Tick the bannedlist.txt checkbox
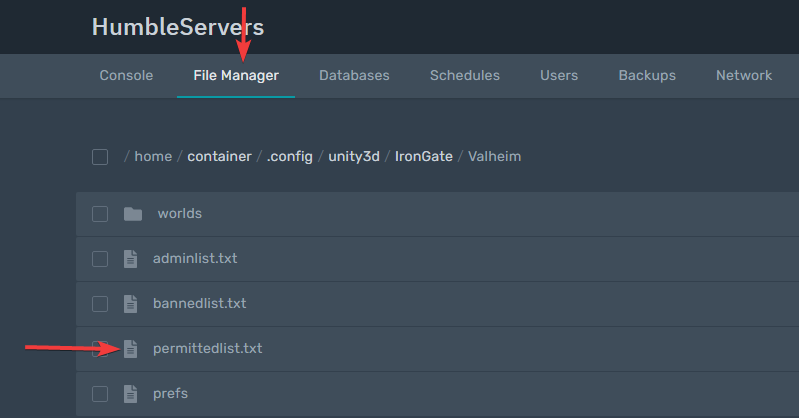The image size is (799, 418). pyautogui.click(x=100, y=304)
